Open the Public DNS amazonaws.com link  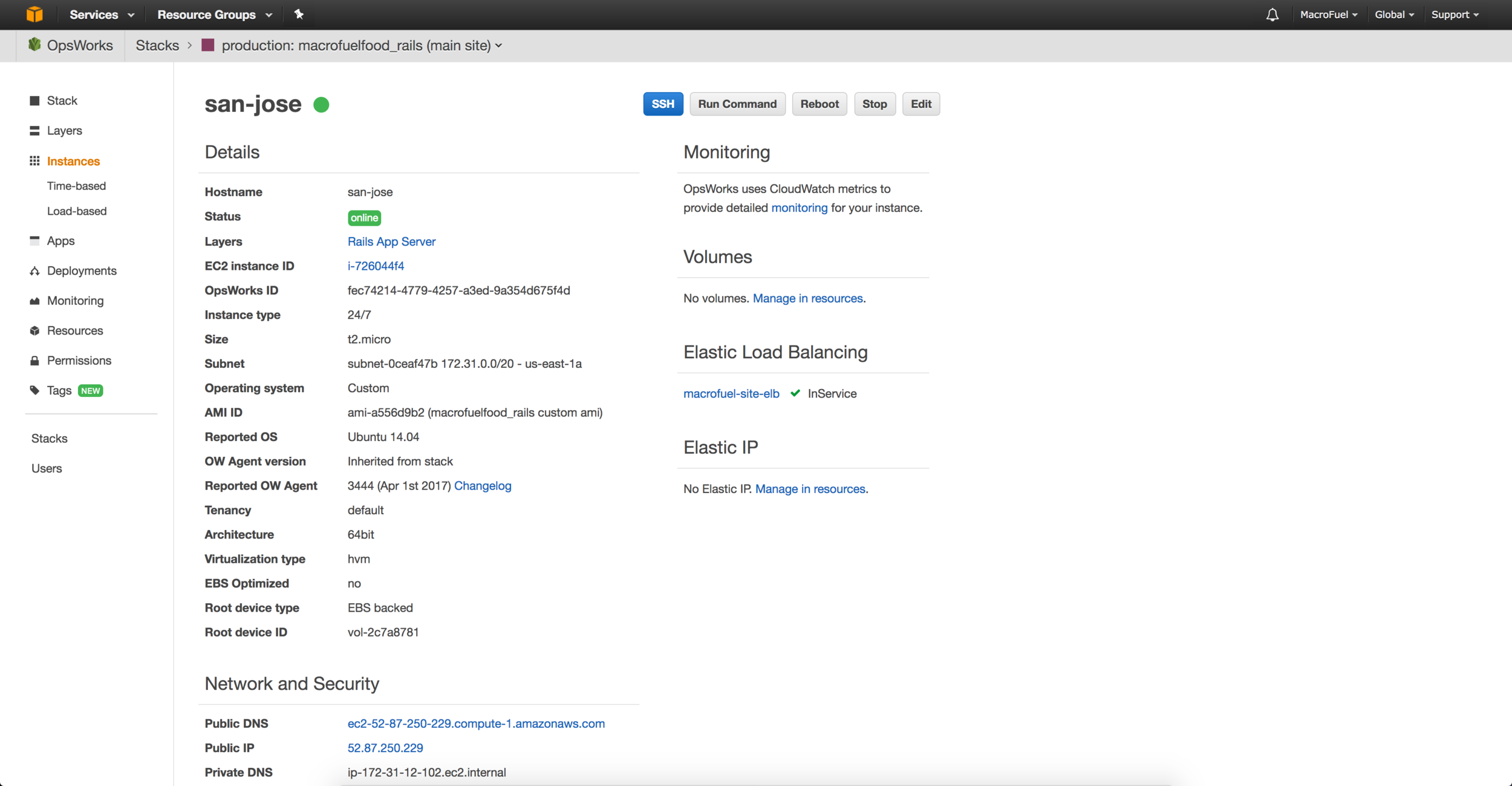(476, 724)
